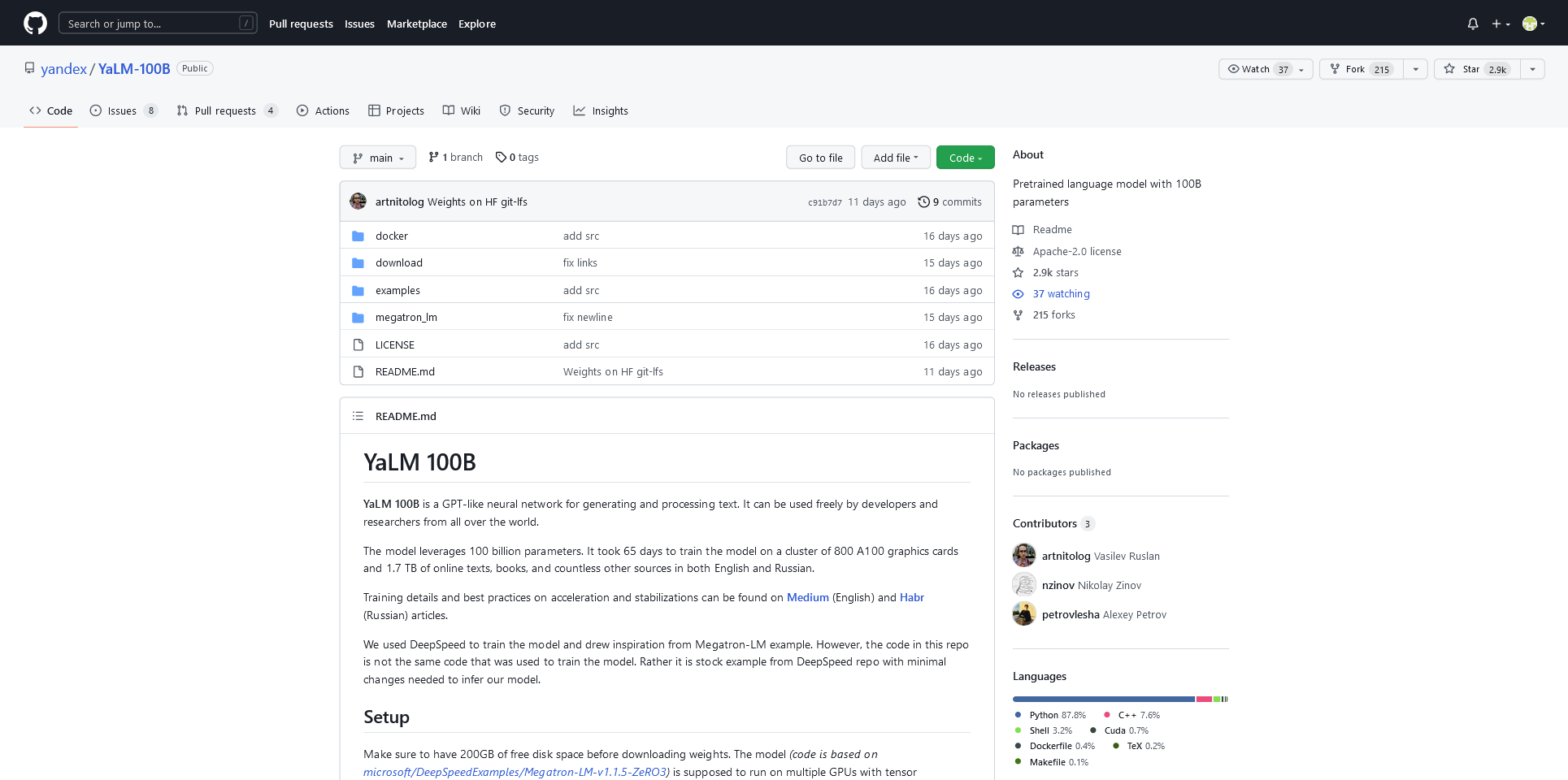Click the C++ pink language color dot

tap(1106, 715)
